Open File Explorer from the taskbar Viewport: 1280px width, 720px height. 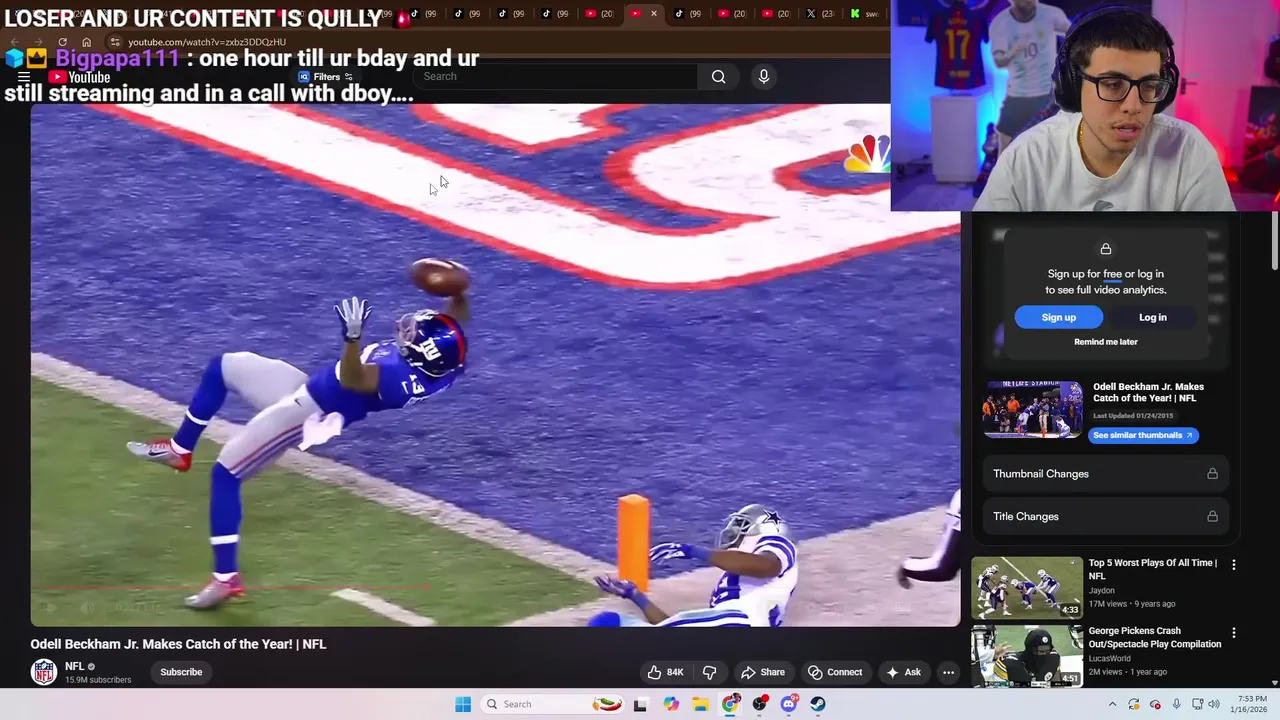pyautogui.click(x=700, y=704)
